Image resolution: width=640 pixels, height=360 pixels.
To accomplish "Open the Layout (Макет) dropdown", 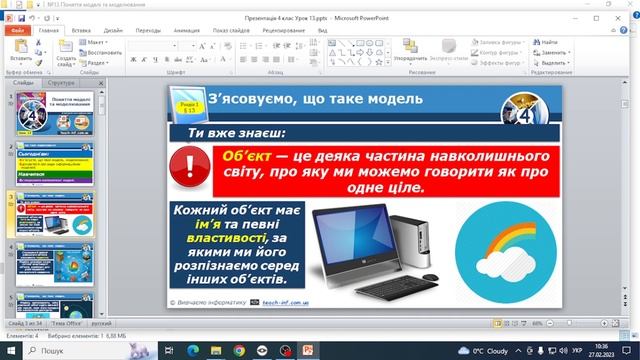I will point(94,42).
